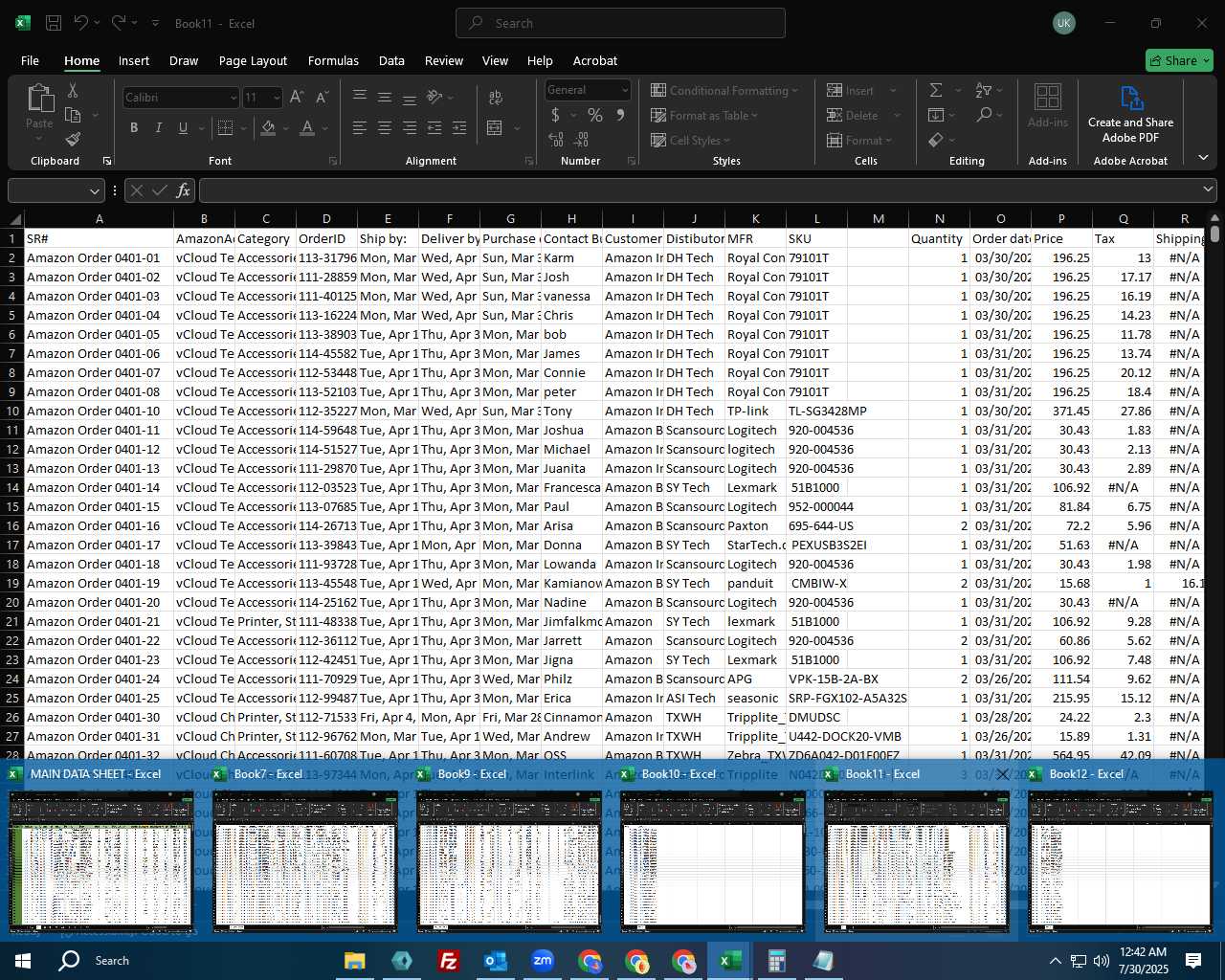Align text left in cells

pyautogui.click(x=360, y=127)
